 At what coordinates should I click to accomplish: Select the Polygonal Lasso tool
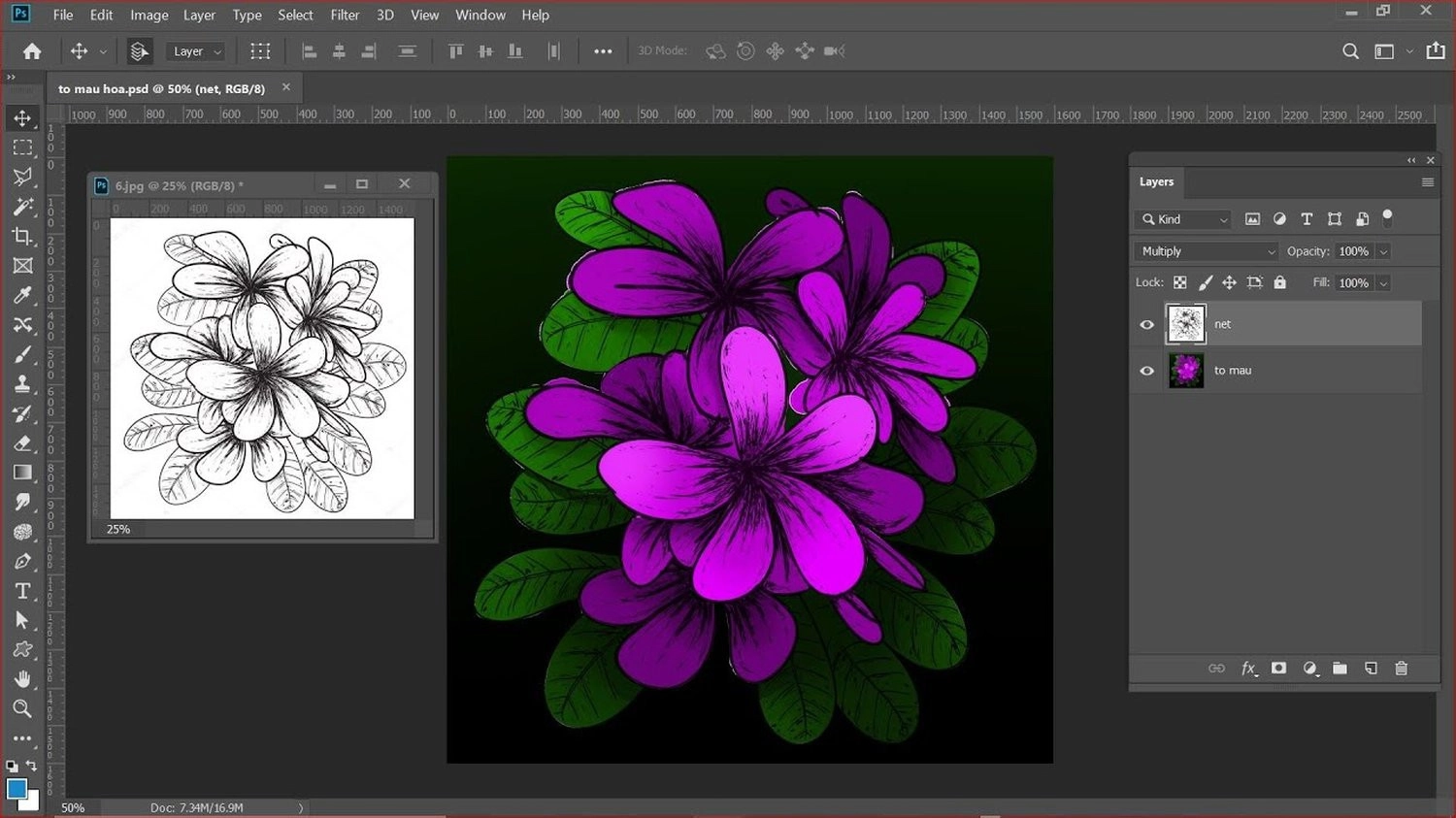point(22,177)
